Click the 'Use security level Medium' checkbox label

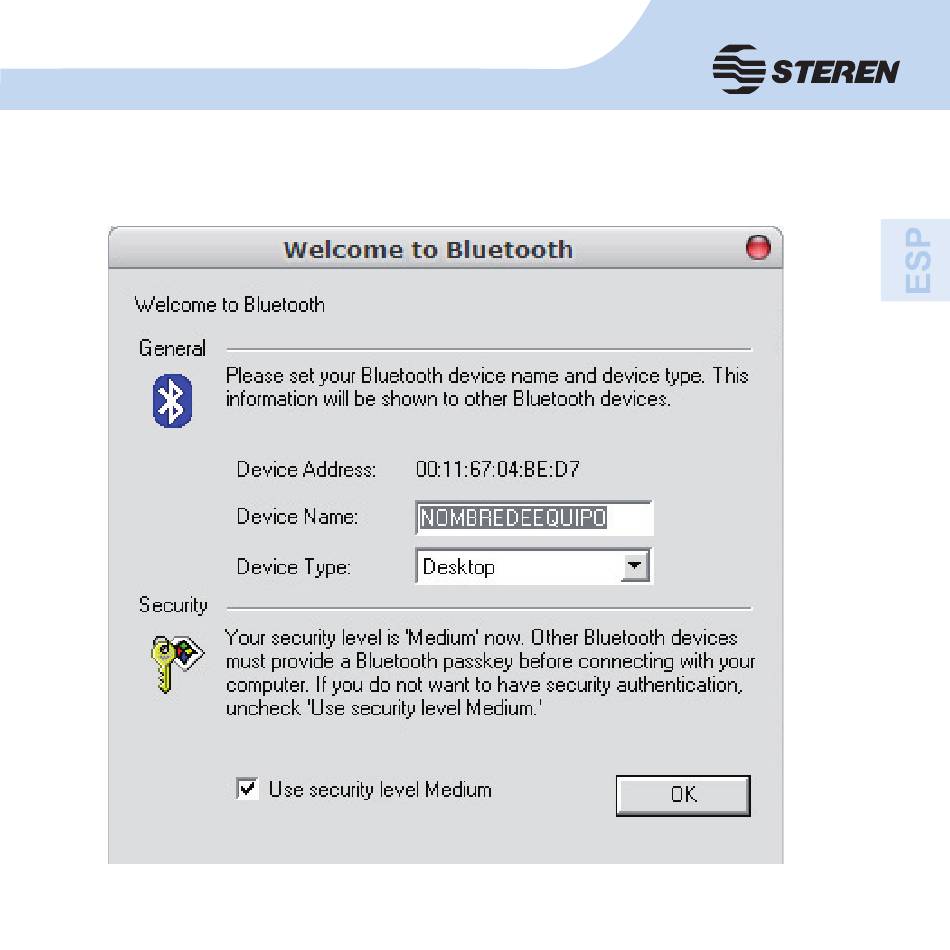coord(380,789)
